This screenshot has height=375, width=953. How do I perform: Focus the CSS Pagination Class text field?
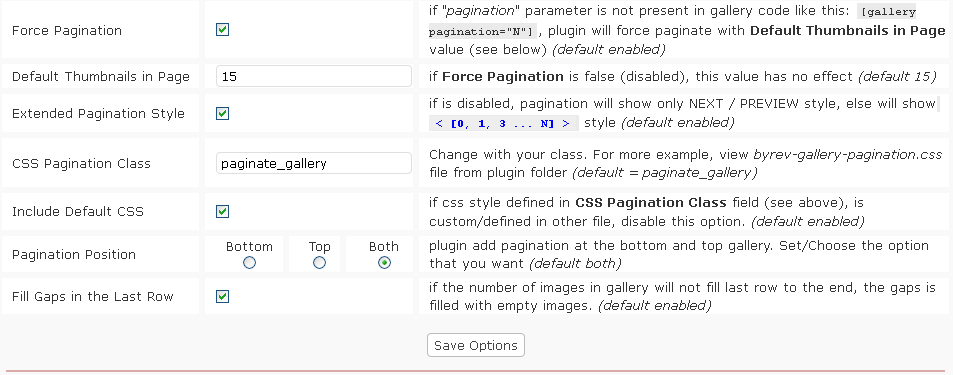[314, 163]
